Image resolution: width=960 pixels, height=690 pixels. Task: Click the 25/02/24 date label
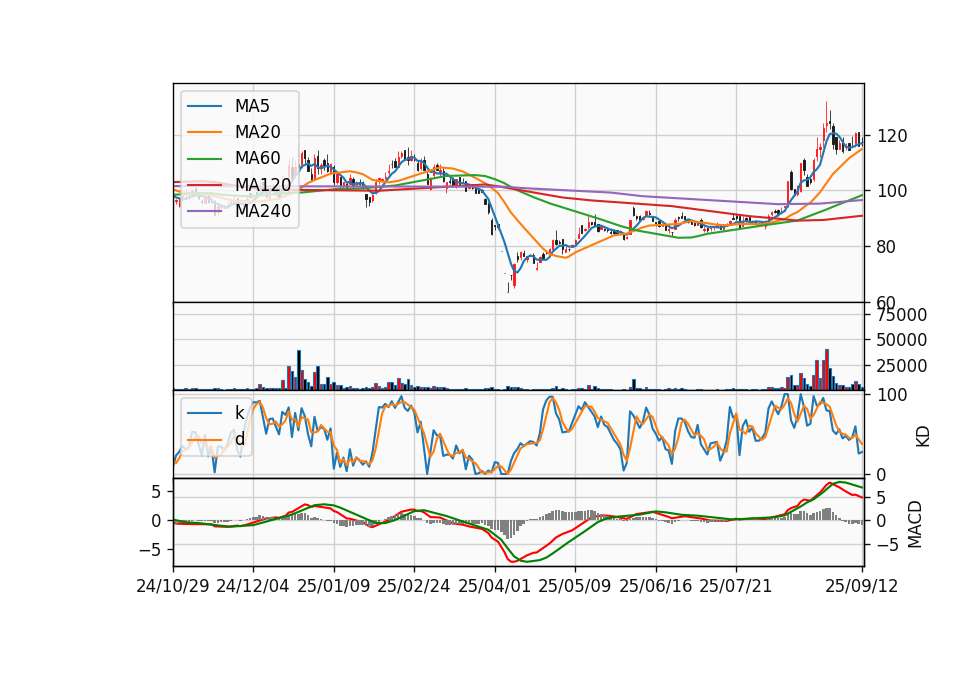(414, 586)
